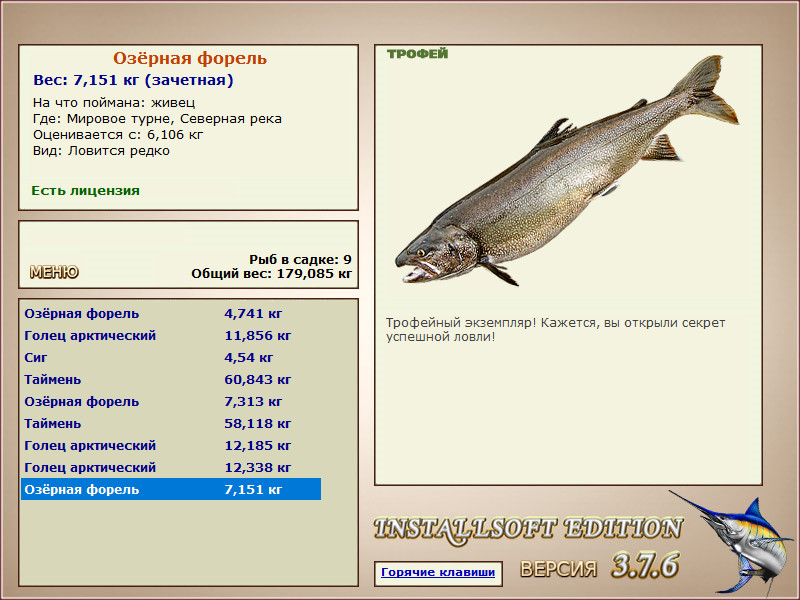
Task: Select highlighted Озёрная форель 7,151 кг row
Action: 171,489
